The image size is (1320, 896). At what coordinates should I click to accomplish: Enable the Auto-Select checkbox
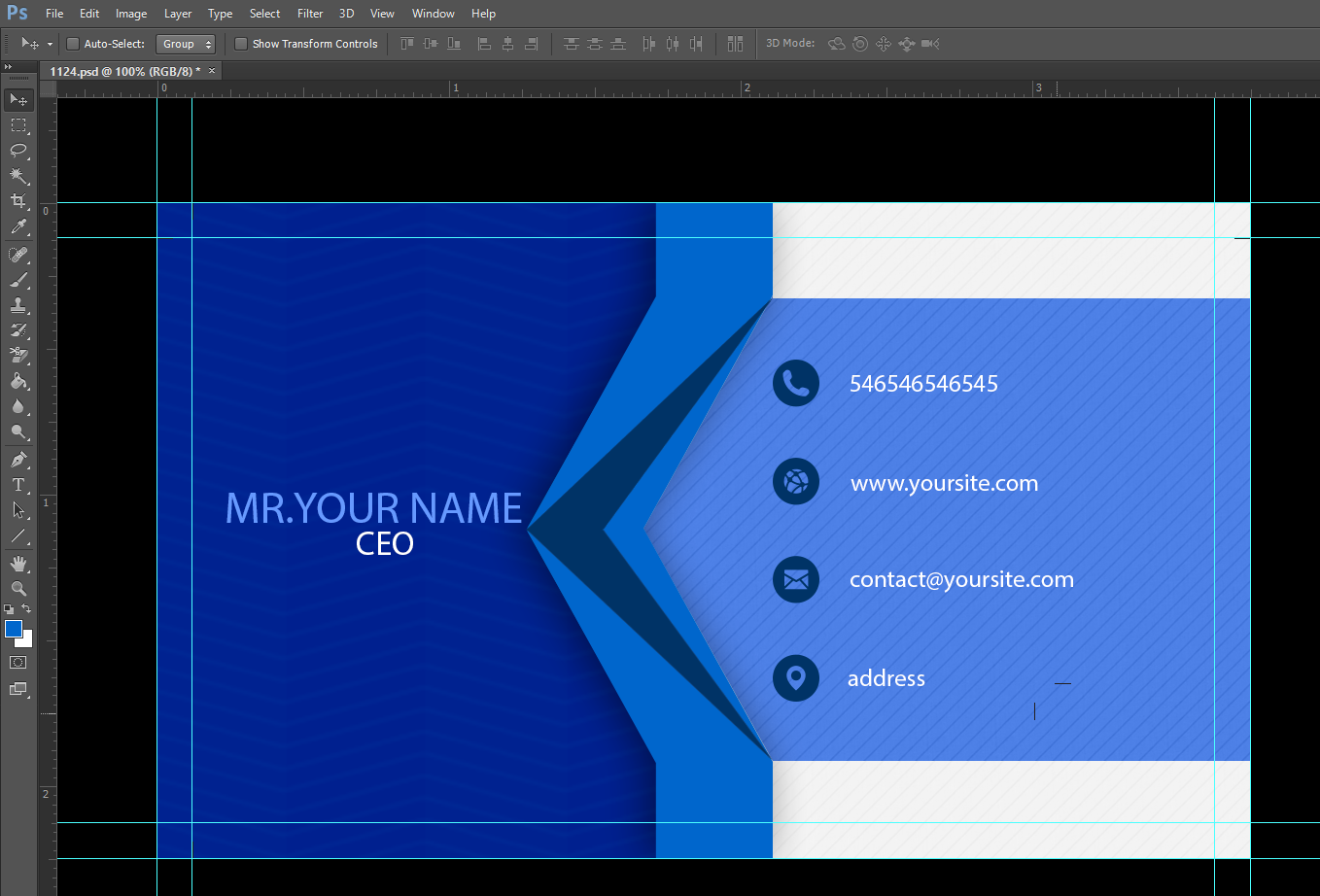(73, 44)
